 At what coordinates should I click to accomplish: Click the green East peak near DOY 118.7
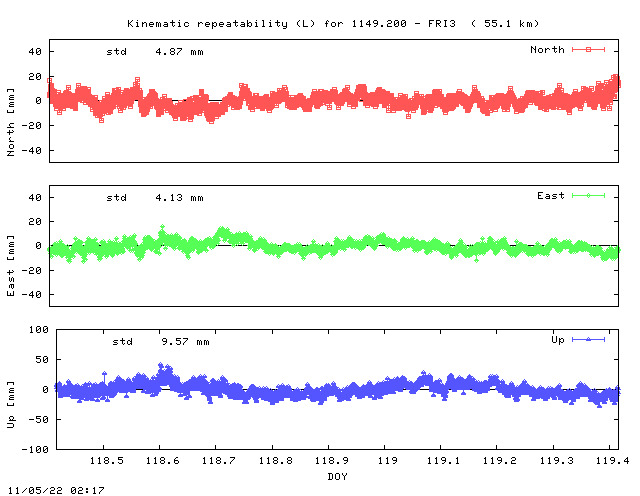coord(222,231)
